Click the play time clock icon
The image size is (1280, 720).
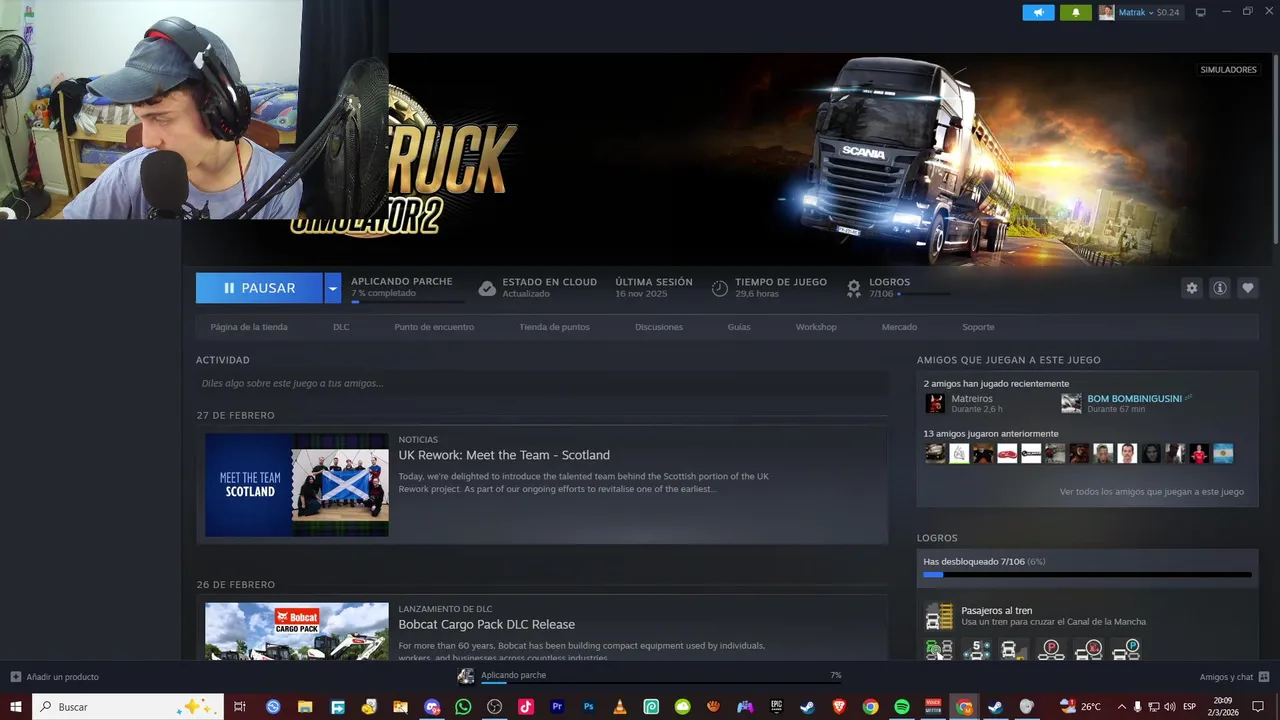[720, 289]
